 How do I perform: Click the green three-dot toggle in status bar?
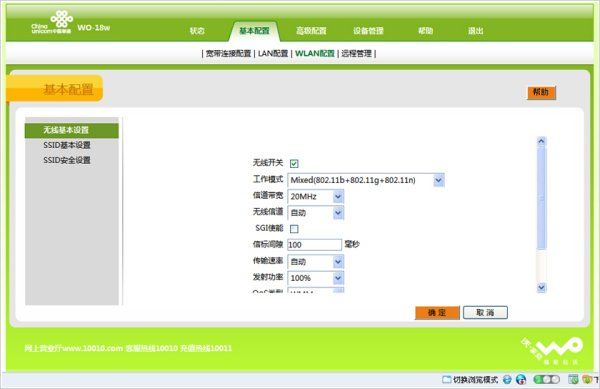coord(546,379)
